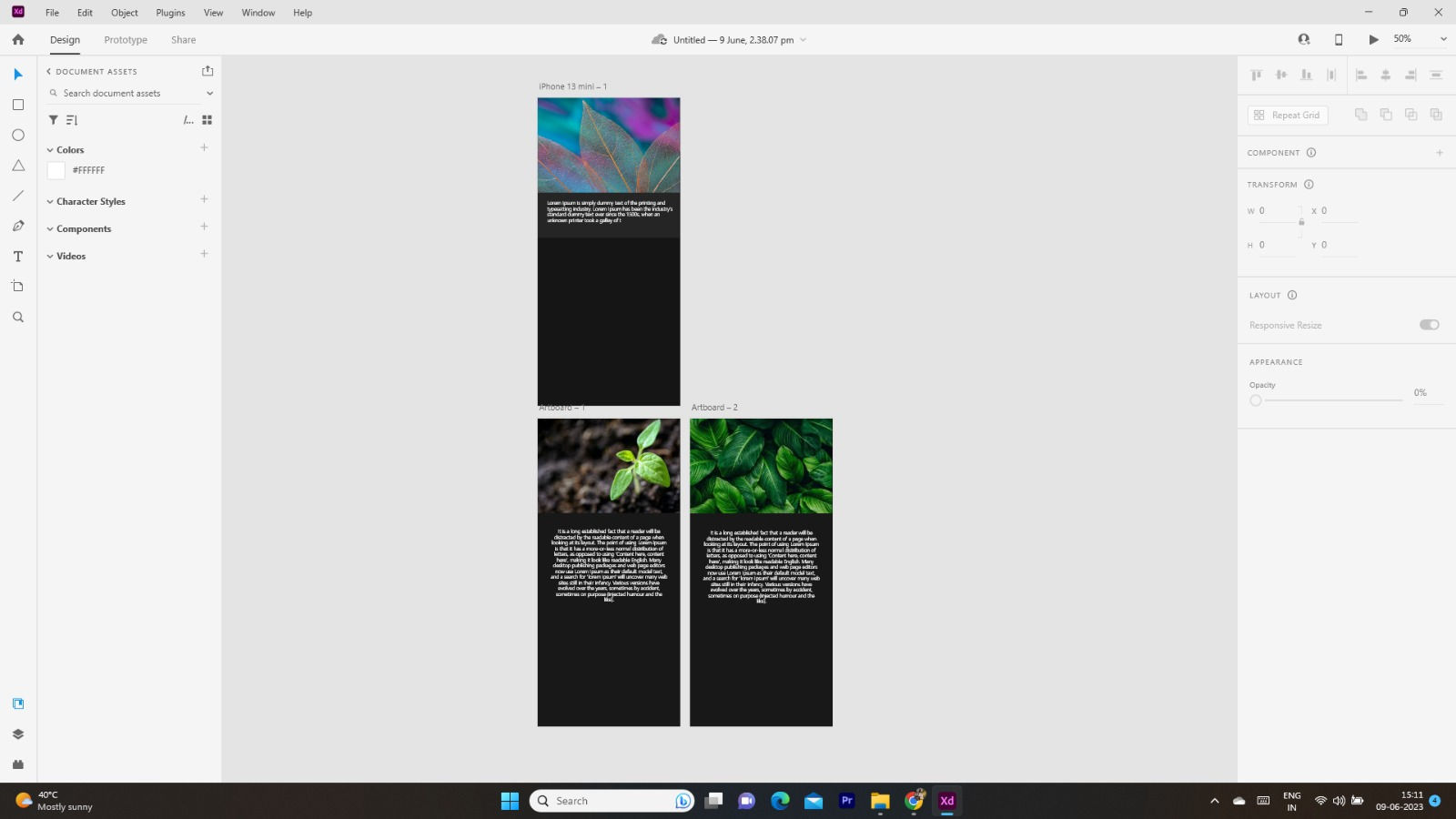Open the Plugins menu
1456x819 pixels.
click(170, 13)
